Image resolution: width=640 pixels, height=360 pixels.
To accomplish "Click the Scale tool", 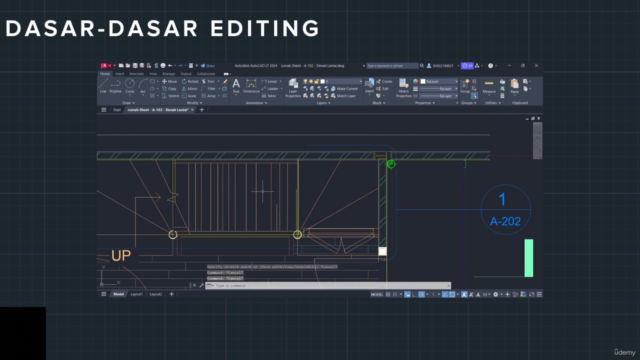I will pos(189,96).
